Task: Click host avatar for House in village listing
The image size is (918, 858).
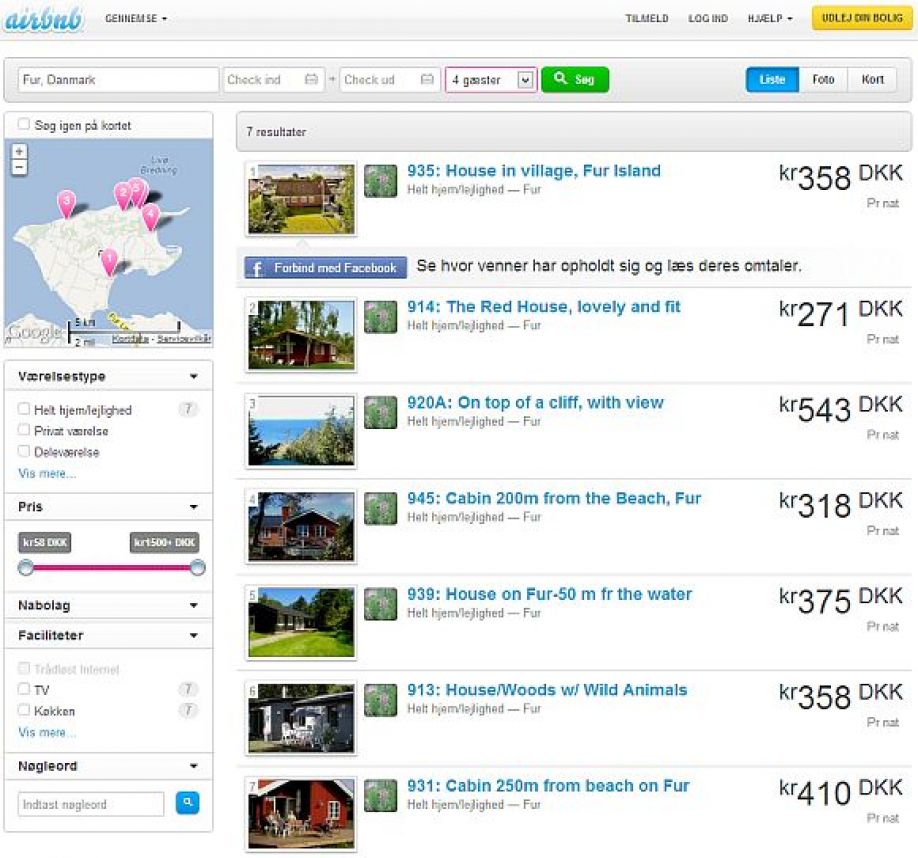Action: (x=380, y=181)
